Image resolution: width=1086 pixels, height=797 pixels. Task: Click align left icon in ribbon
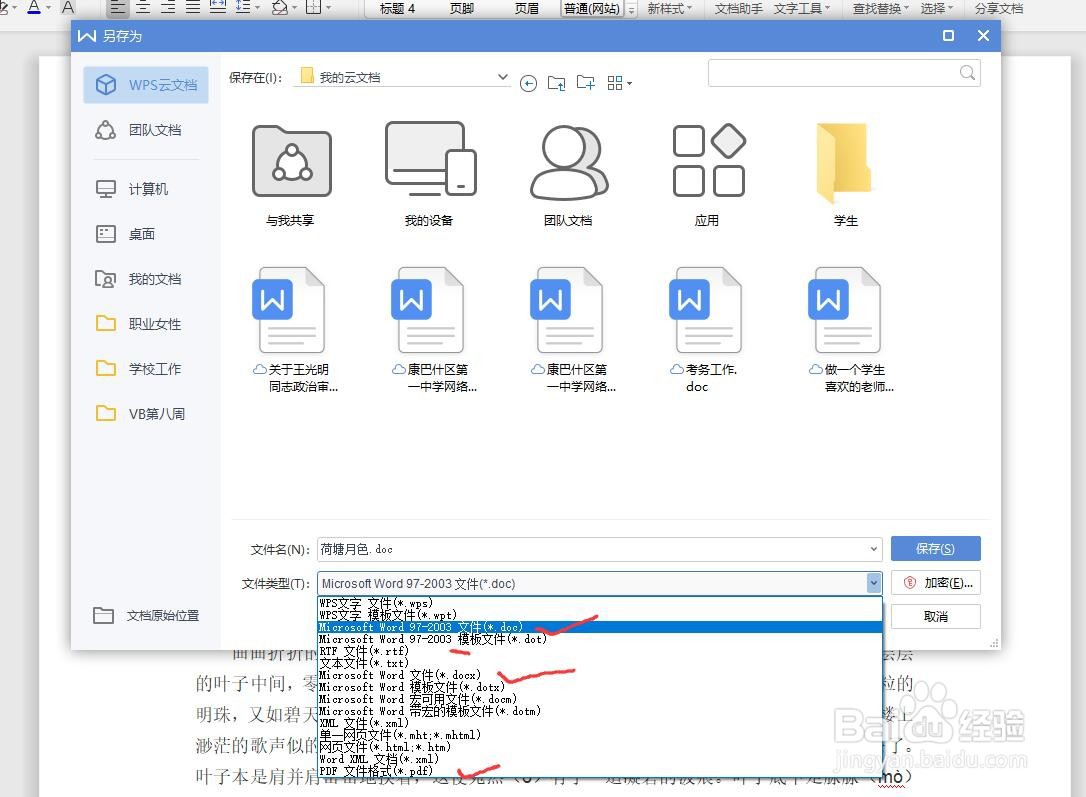point(118,8)
